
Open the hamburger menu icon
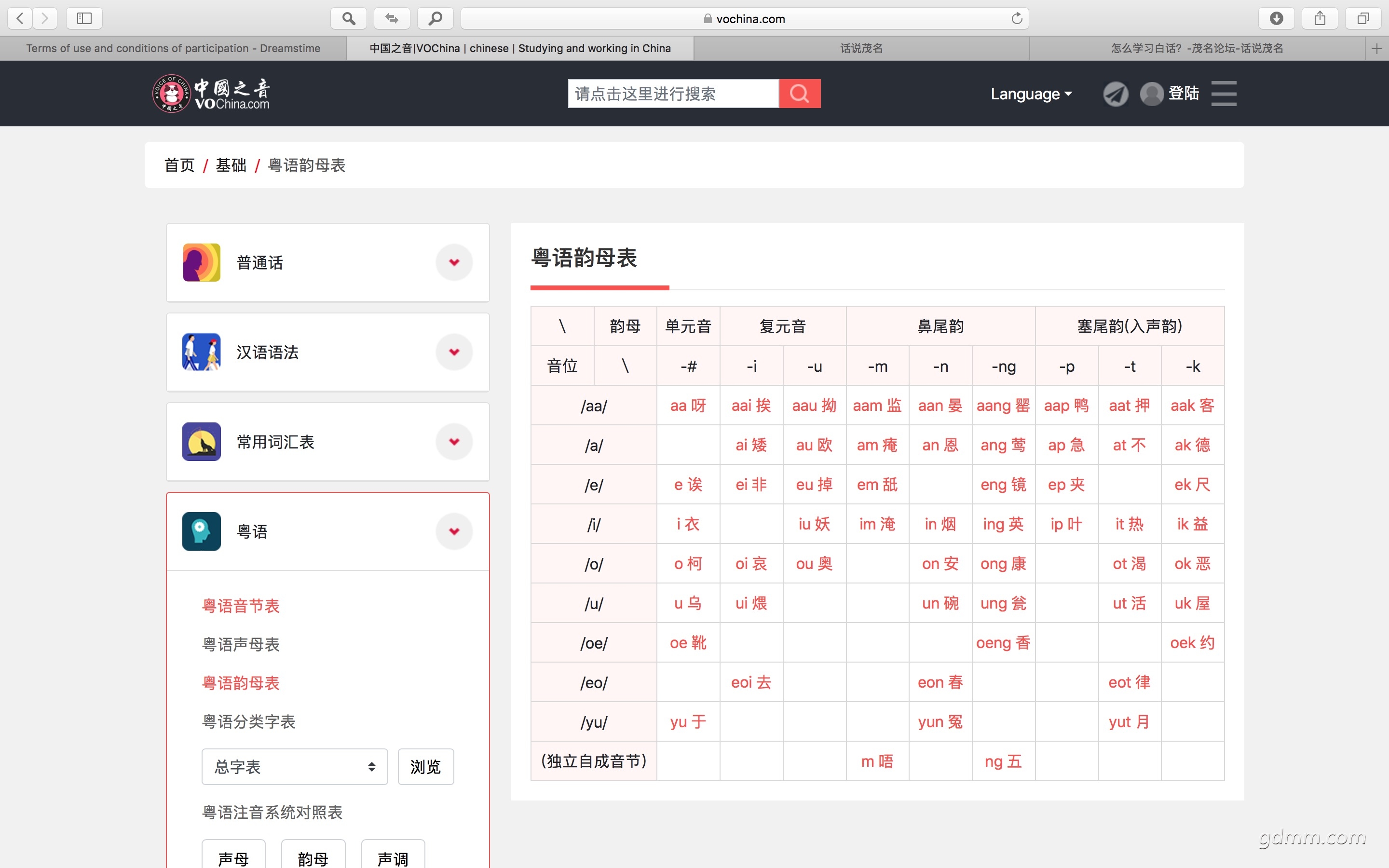1224,94
